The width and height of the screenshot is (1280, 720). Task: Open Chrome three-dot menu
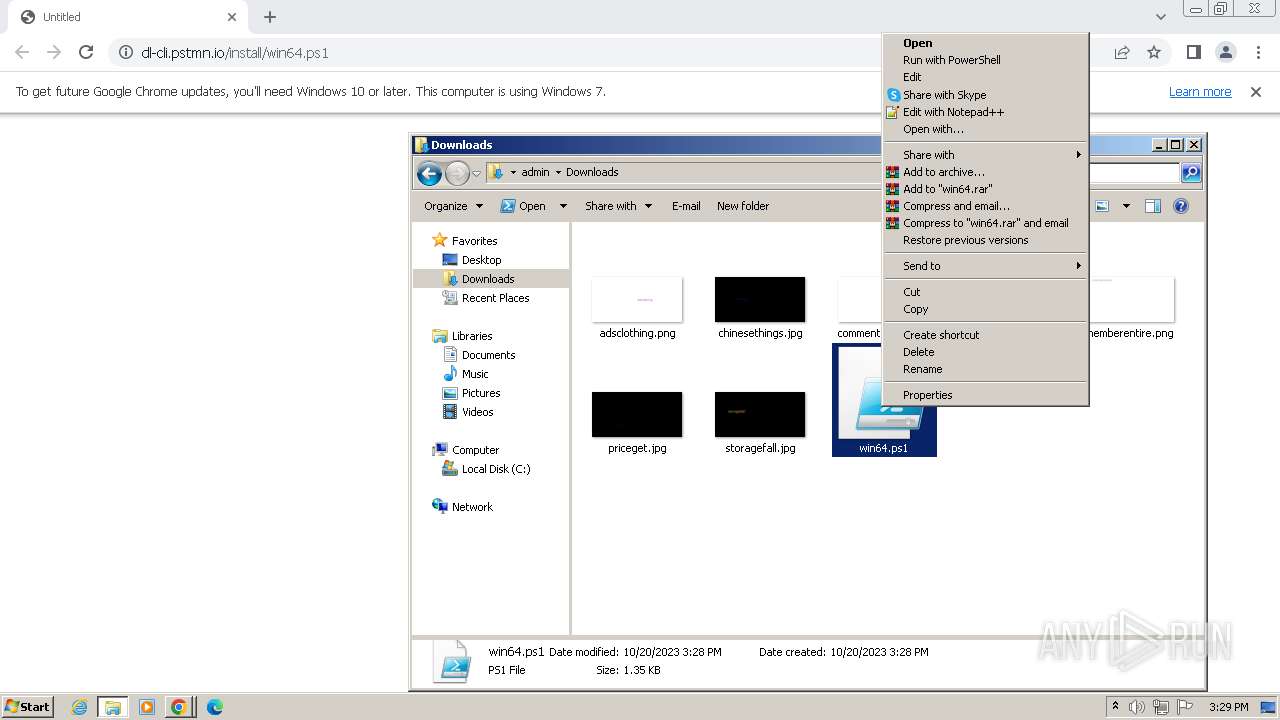(1258, 52)
